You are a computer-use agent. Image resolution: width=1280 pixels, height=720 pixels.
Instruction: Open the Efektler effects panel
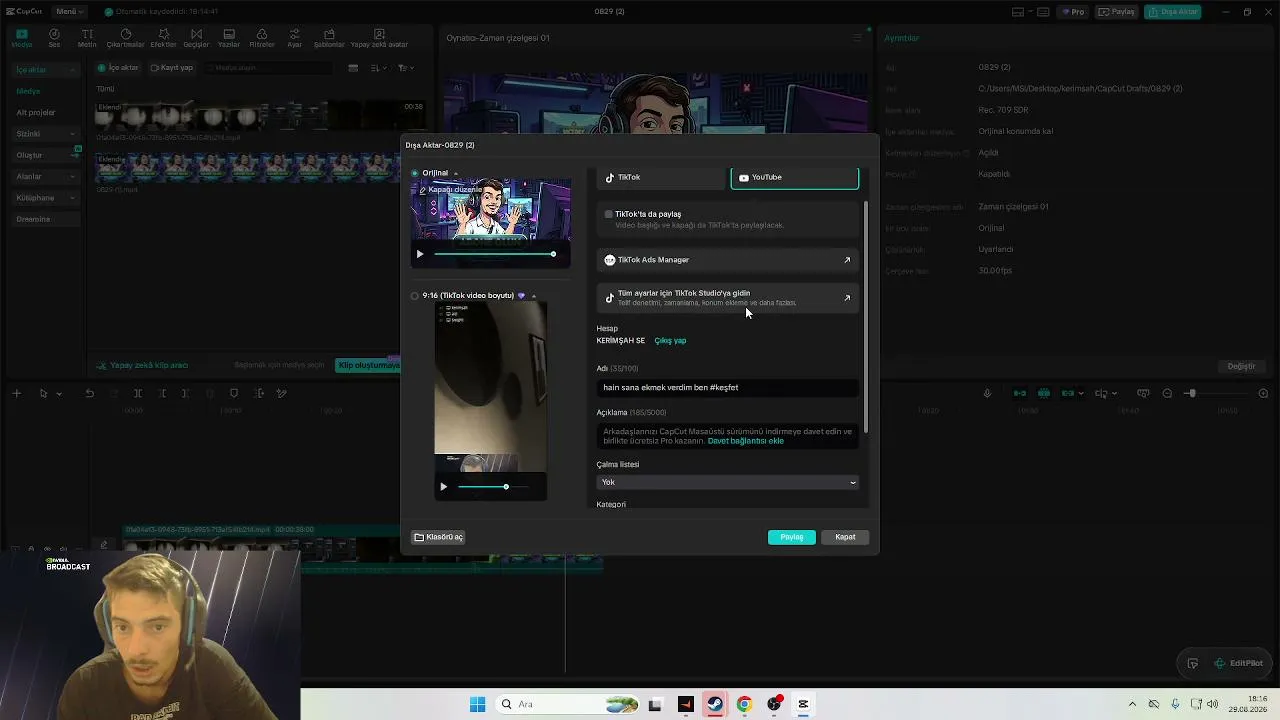(x=163, y=38)
